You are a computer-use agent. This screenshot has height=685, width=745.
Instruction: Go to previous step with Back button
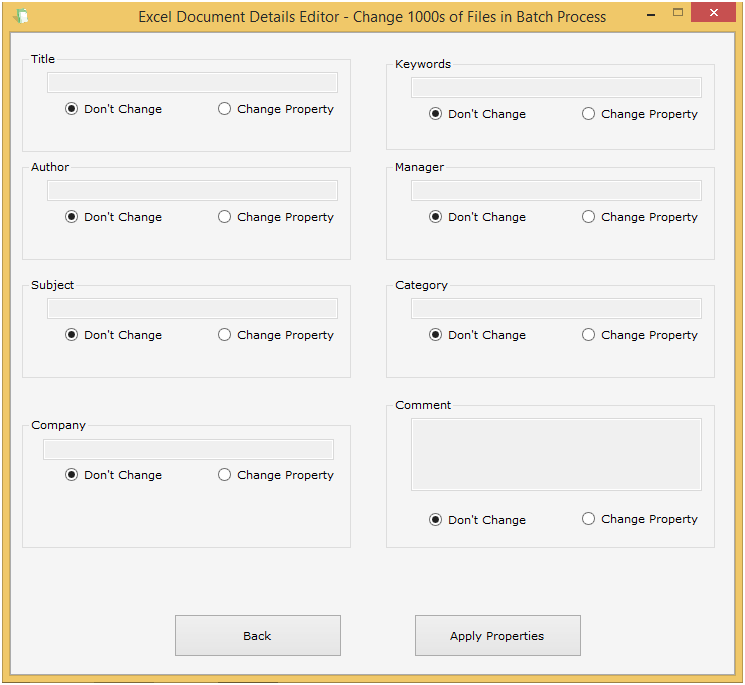258,636
